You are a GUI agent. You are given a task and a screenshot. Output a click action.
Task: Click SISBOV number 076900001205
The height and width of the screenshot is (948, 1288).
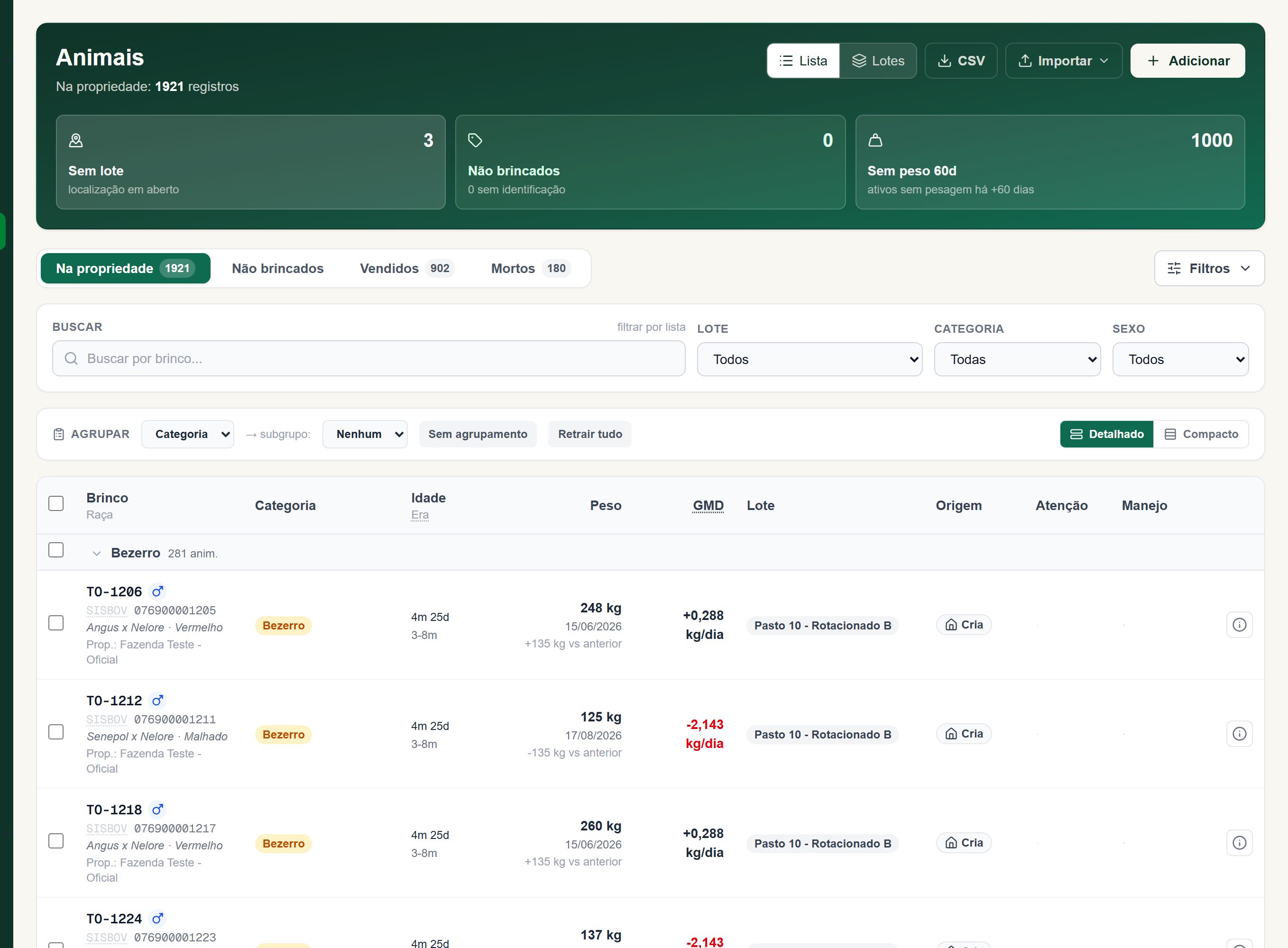pyautogui.click(x=175, y=611)
